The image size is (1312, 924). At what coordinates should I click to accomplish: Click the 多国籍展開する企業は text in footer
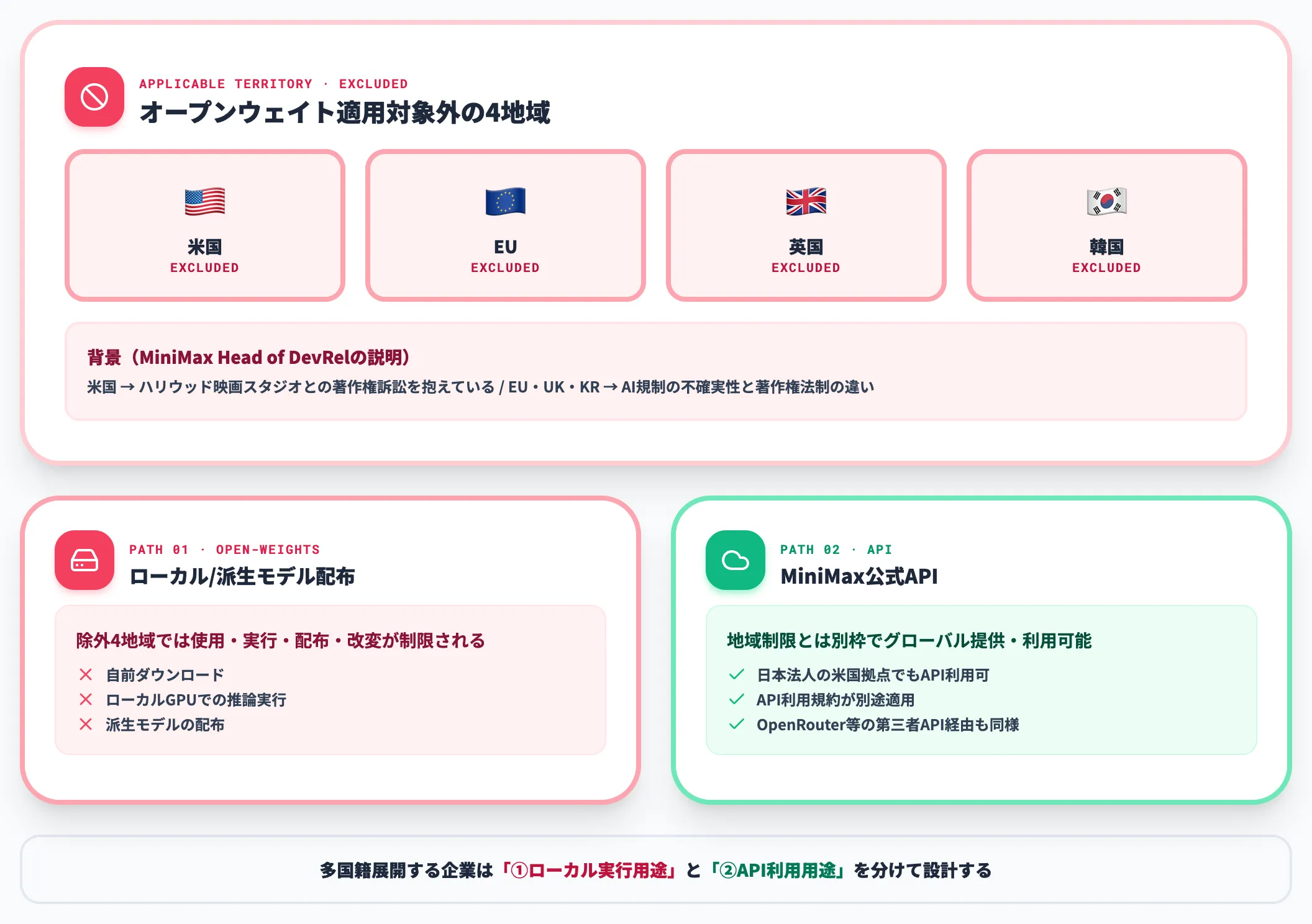[x=407, y=870]
